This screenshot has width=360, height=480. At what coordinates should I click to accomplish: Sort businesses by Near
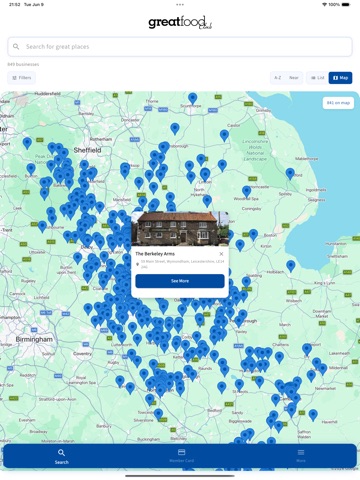click(x=294, y=78)
